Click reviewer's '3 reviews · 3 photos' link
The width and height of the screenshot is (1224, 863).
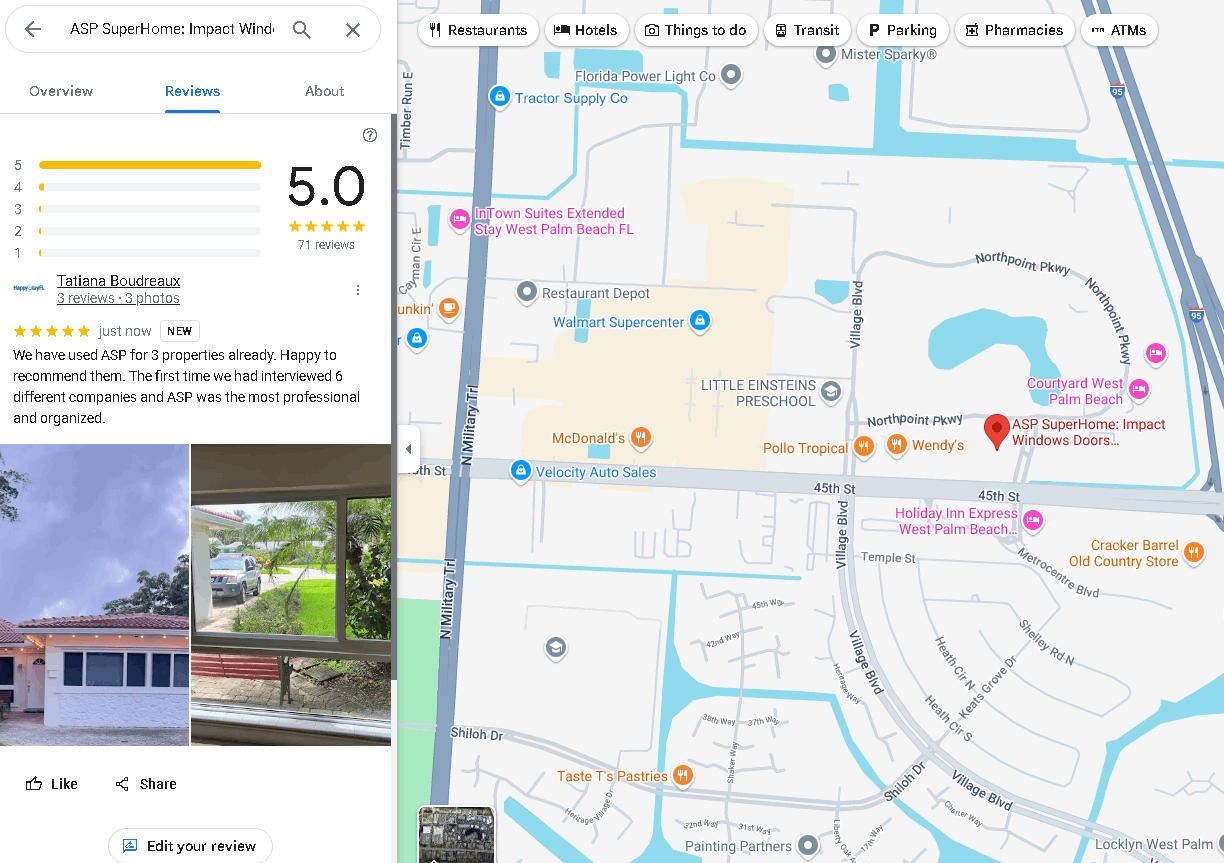point(118,298)
